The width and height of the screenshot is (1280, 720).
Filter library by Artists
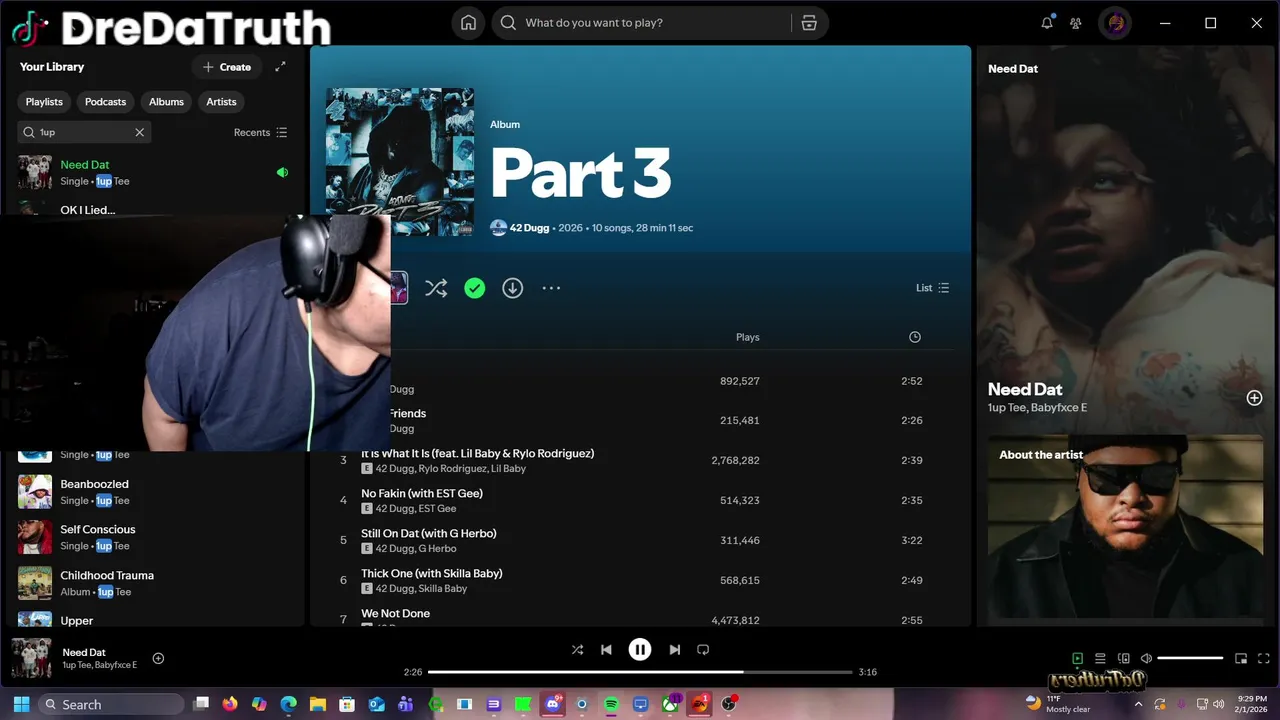[221, 102]
